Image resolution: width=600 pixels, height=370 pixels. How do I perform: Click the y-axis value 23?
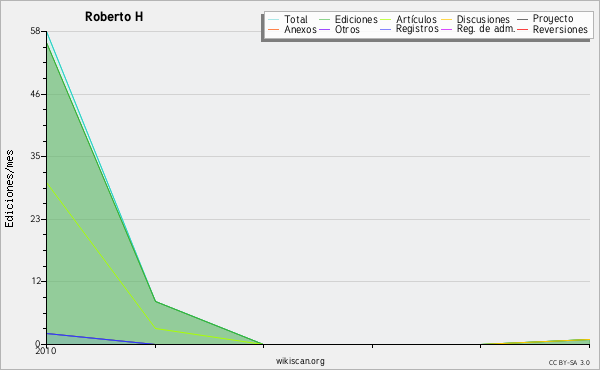pos(36,219)
